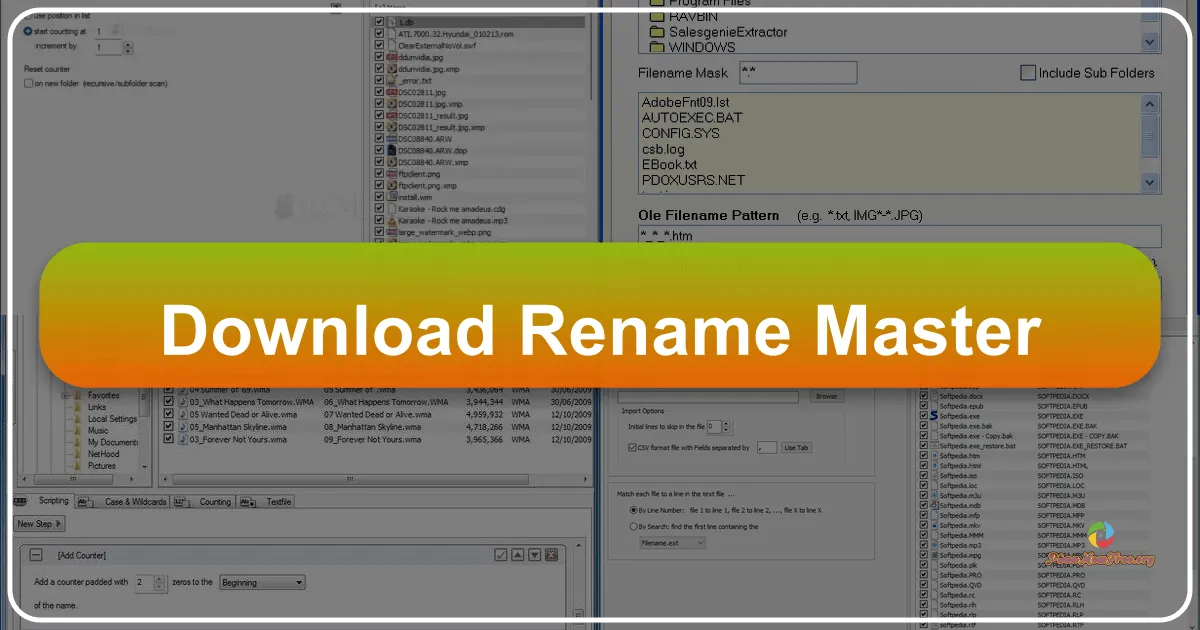Confirm the Add Counter step with checkmark icon
Viewport: 1200px width, 630px height.
(x=500, y=555)
